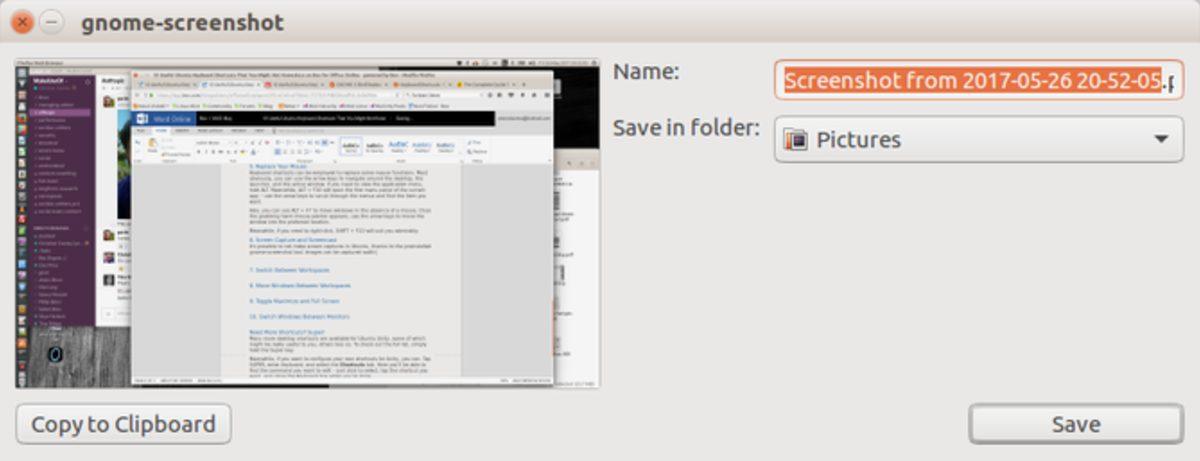
Task: Click the browser tab strip in preview
Action: [330, 85]
